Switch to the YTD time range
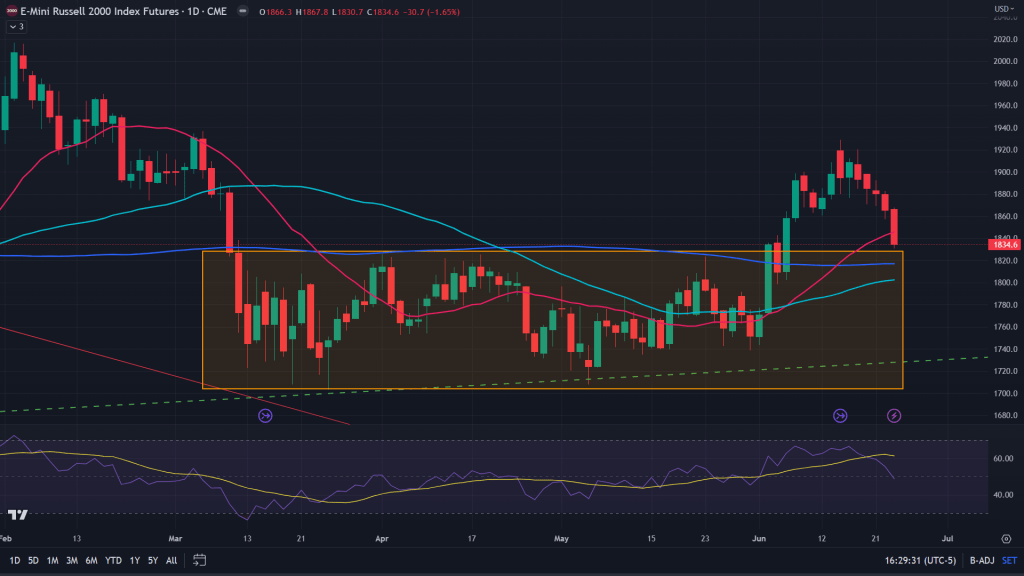Viewport: 1024px width, 576px height. tap(111, 559)
